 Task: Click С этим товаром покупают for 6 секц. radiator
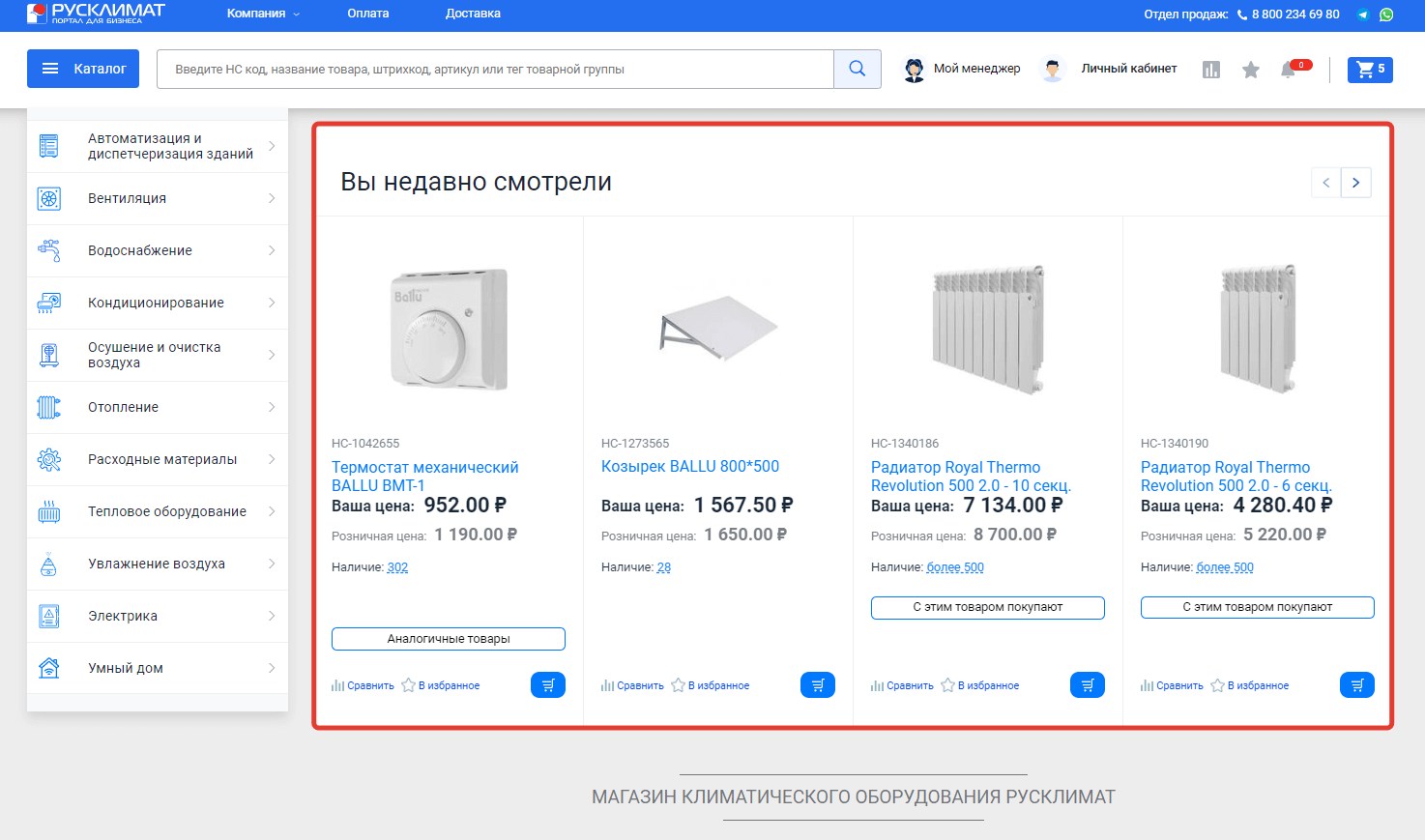click(1258, 607)
